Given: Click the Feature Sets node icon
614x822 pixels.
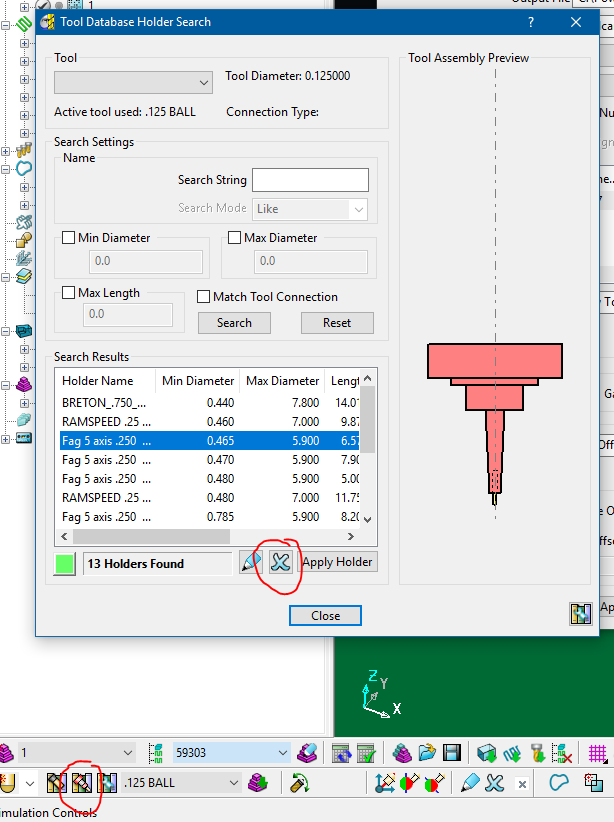Looking at the screenshot, I should point(24,241).
